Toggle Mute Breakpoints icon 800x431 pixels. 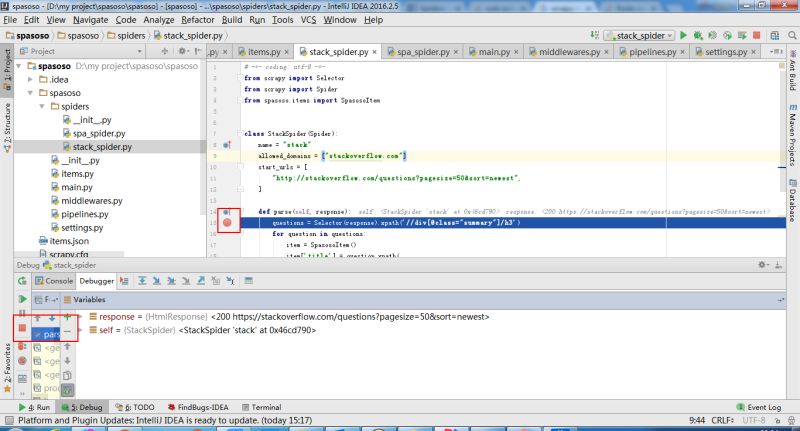click(22, 361)
